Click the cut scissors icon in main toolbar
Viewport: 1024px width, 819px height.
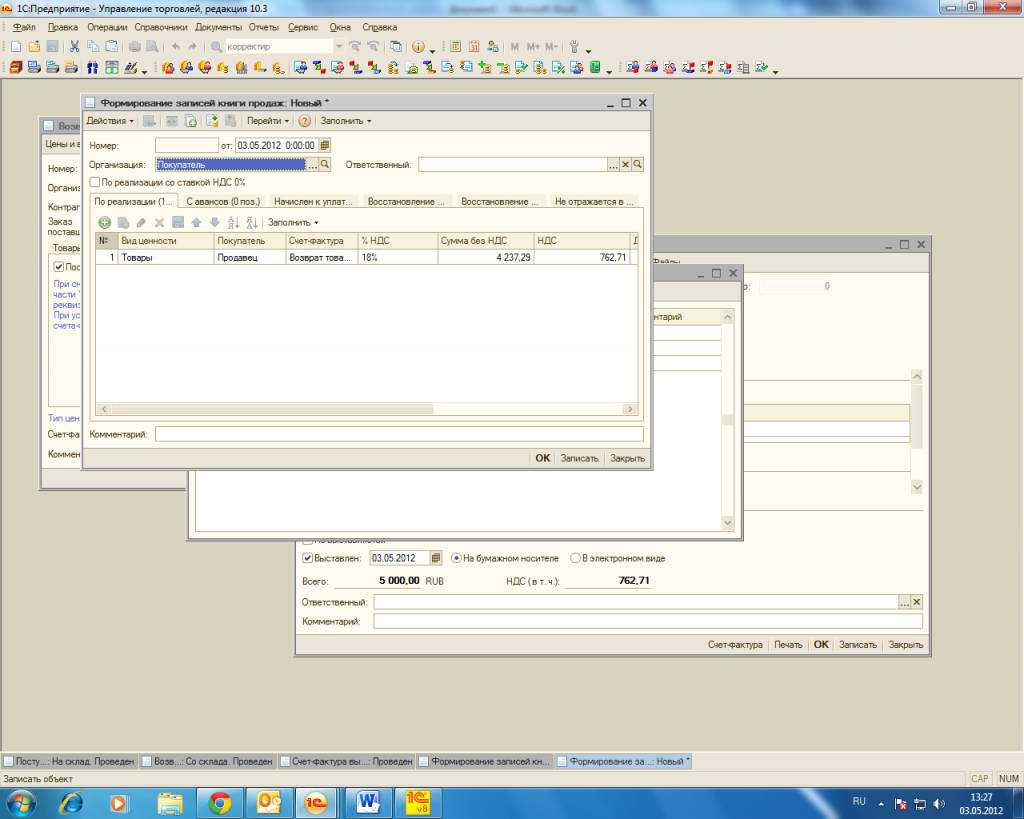coord(74,47)
